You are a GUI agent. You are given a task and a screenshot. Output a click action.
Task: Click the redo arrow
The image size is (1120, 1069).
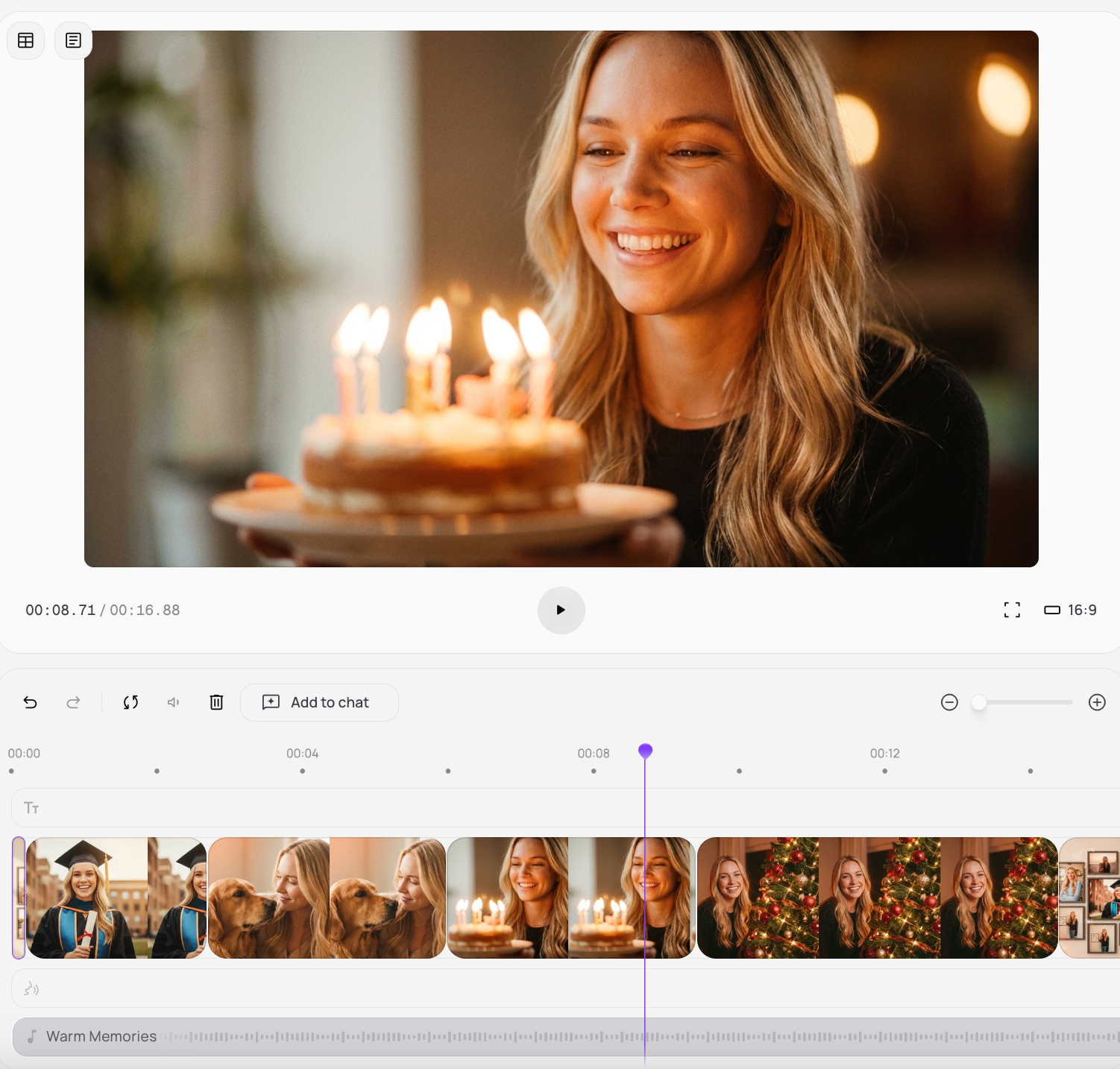coord(73,702)
